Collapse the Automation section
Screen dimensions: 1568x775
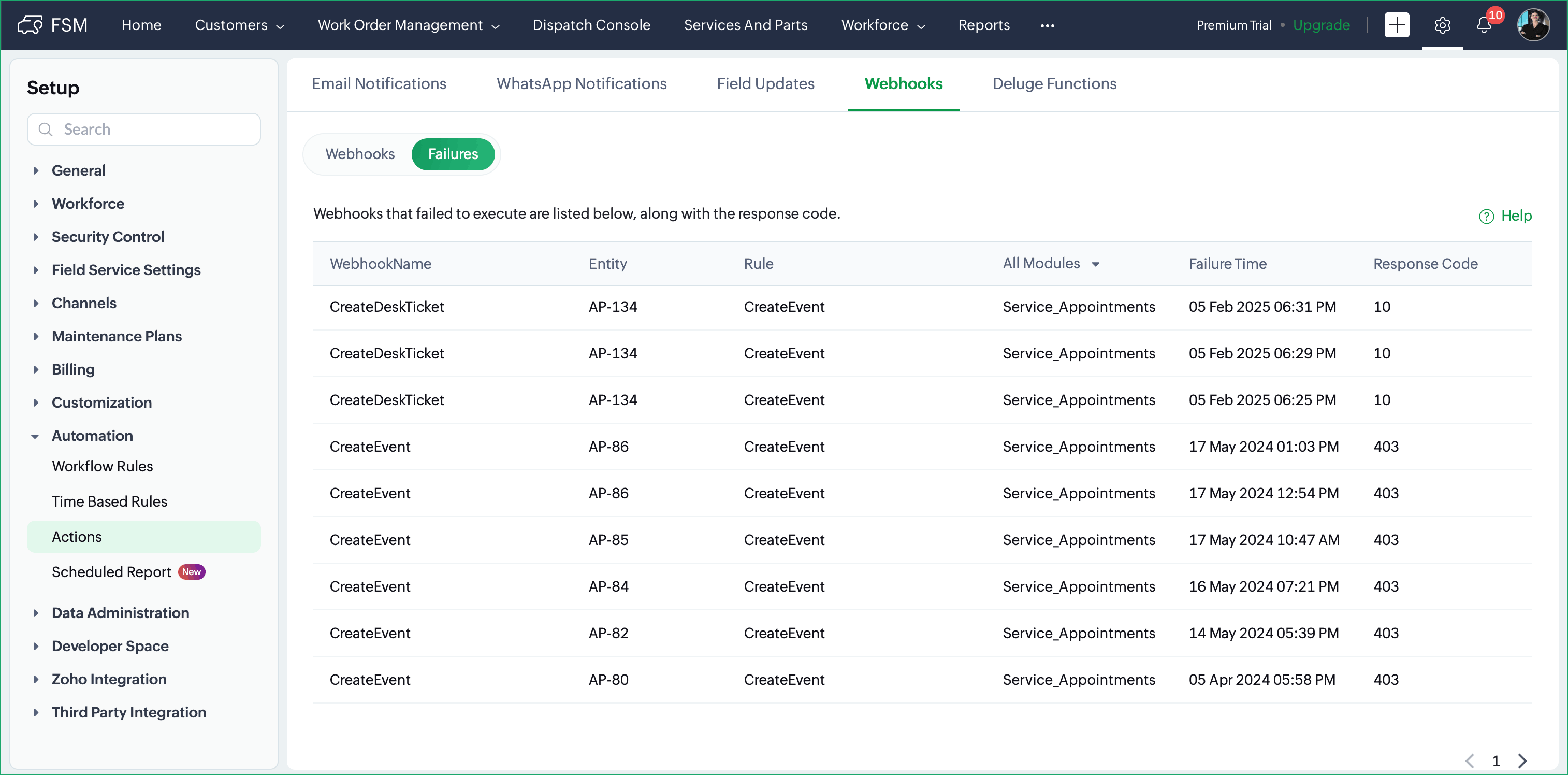tap(35, 436)
